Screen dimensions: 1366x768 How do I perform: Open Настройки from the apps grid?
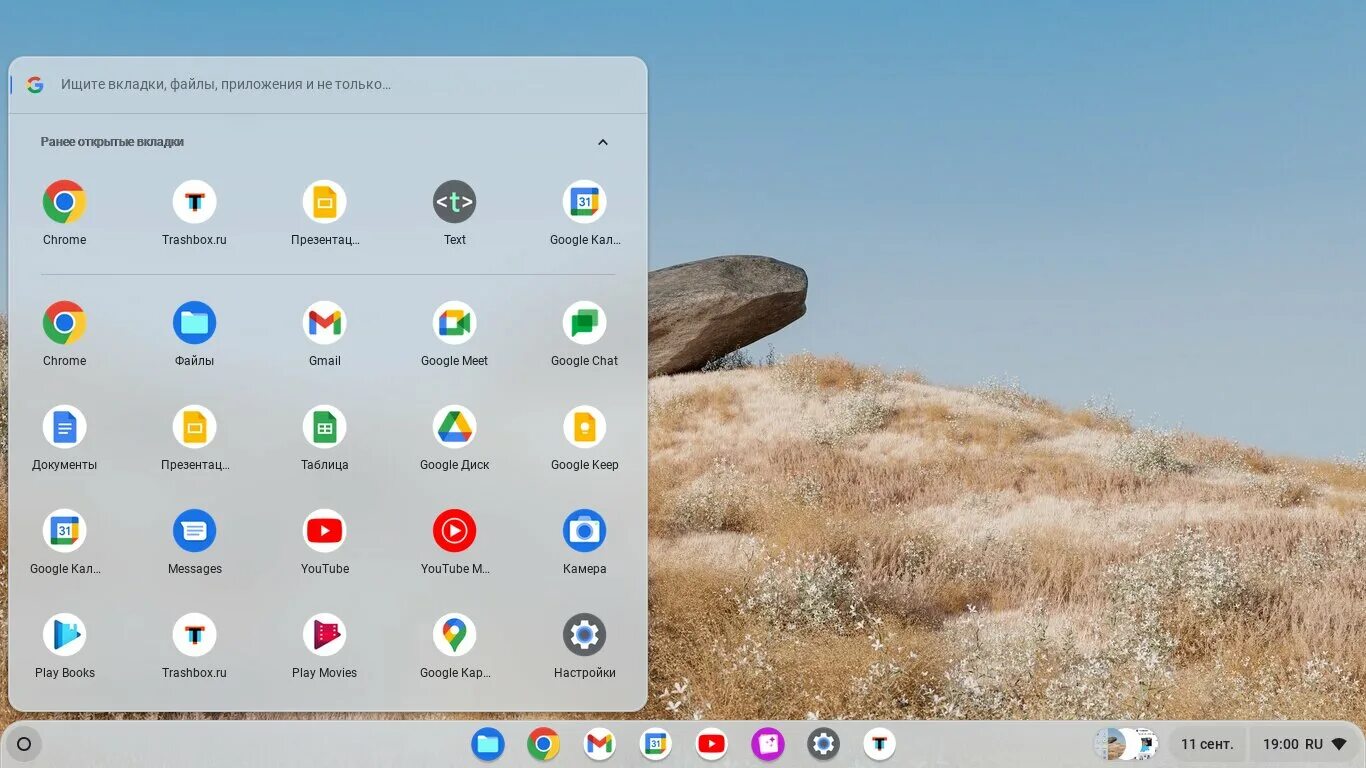click(x=585, y=645)
